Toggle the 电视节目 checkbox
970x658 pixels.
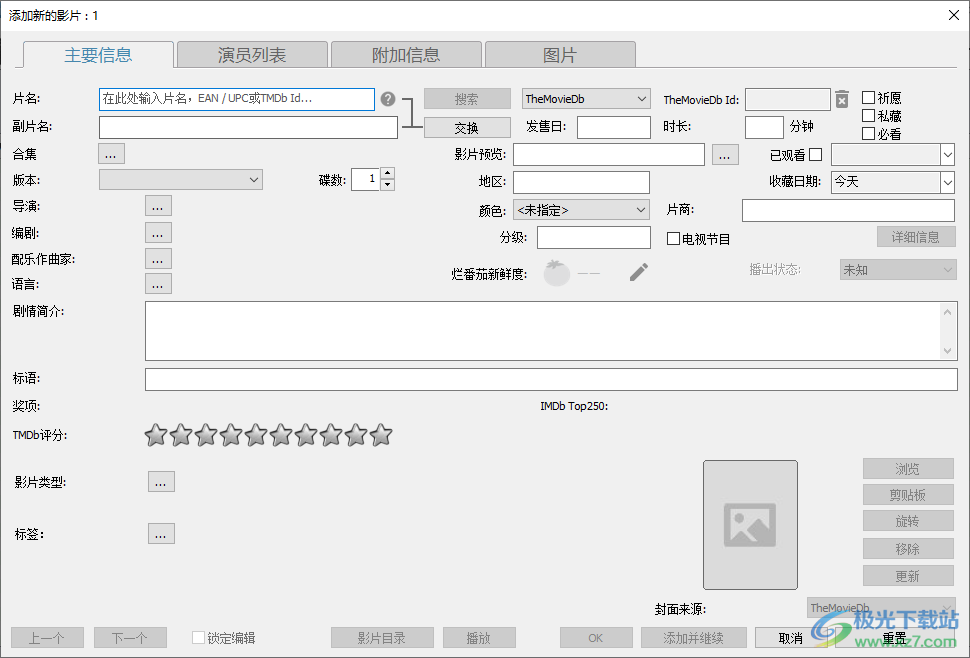[674, 237]
